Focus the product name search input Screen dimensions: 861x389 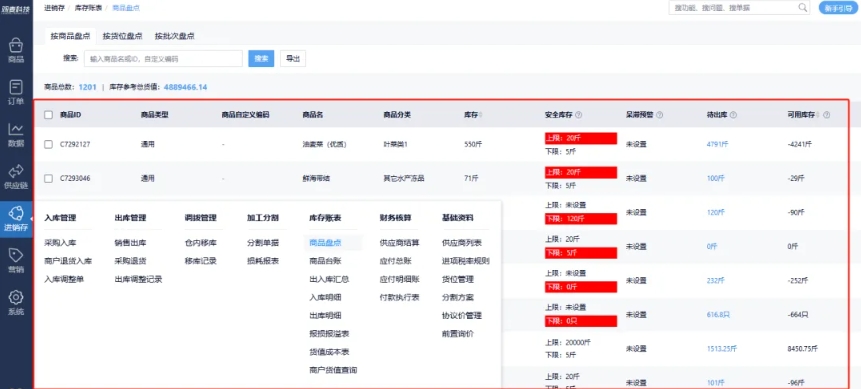[x=163, y=59]
